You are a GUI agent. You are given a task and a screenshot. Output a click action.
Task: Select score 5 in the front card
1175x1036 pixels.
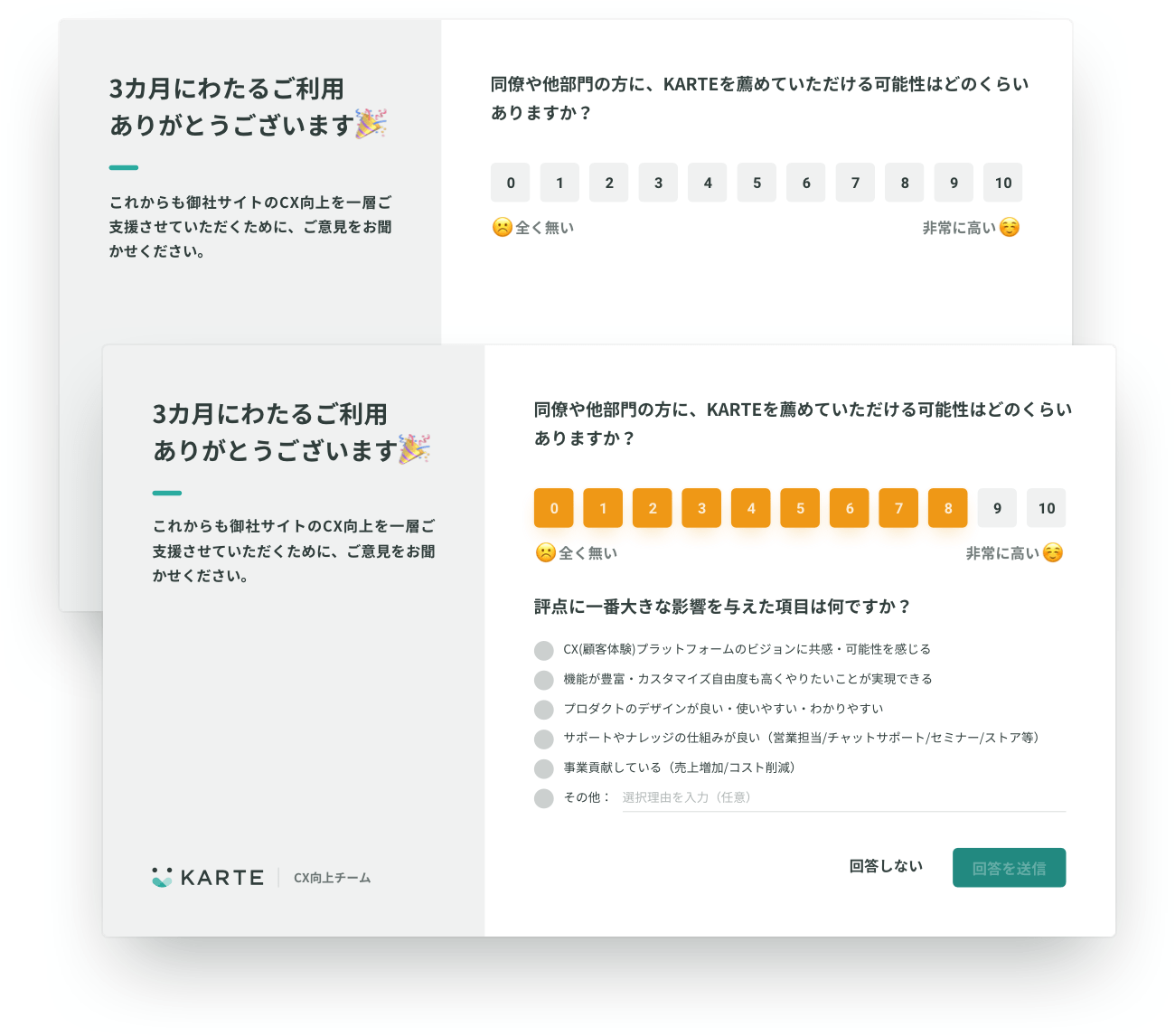click(800, 508)
